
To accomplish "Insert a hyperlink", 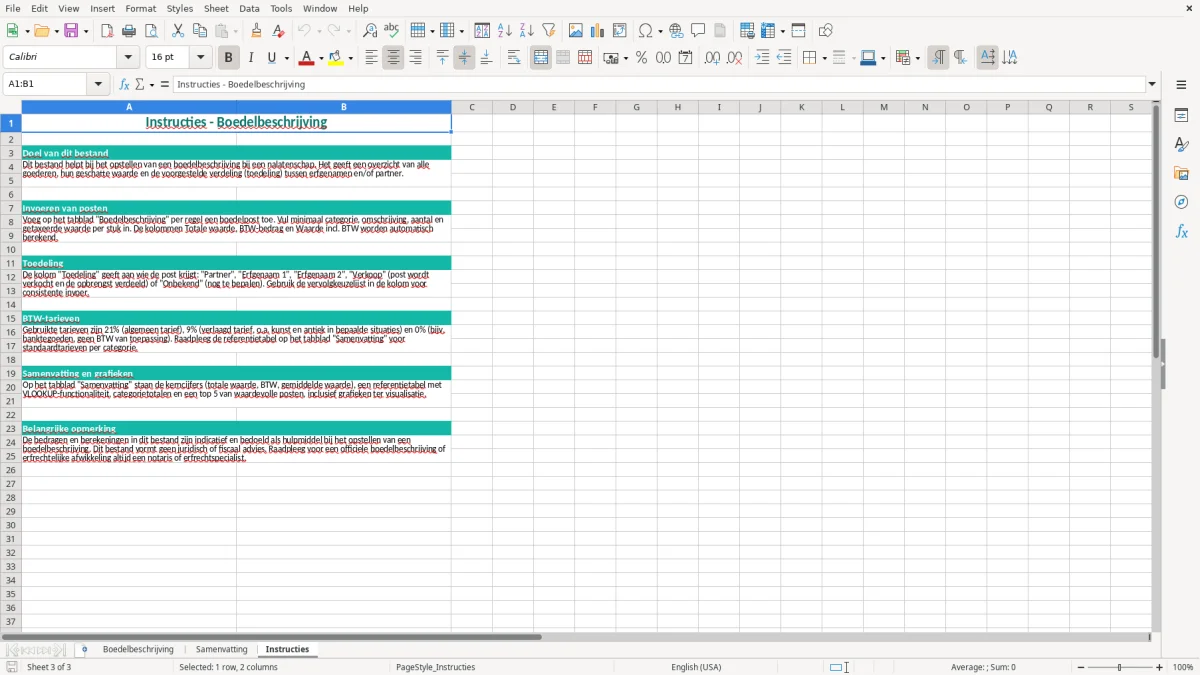I will (676, 31).
